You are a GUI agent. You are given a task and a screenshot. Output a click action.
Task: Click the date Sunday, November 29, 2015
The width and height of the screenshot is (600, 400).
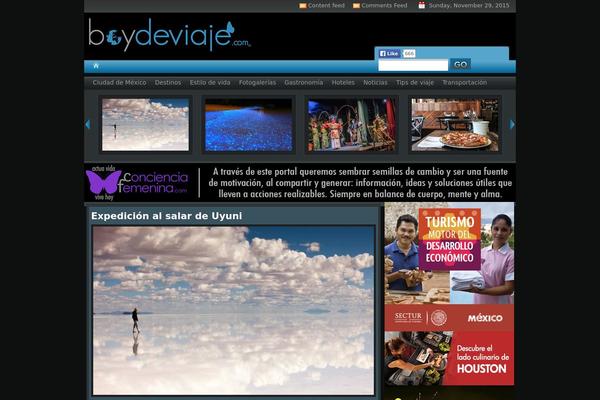tap(469, 6)
